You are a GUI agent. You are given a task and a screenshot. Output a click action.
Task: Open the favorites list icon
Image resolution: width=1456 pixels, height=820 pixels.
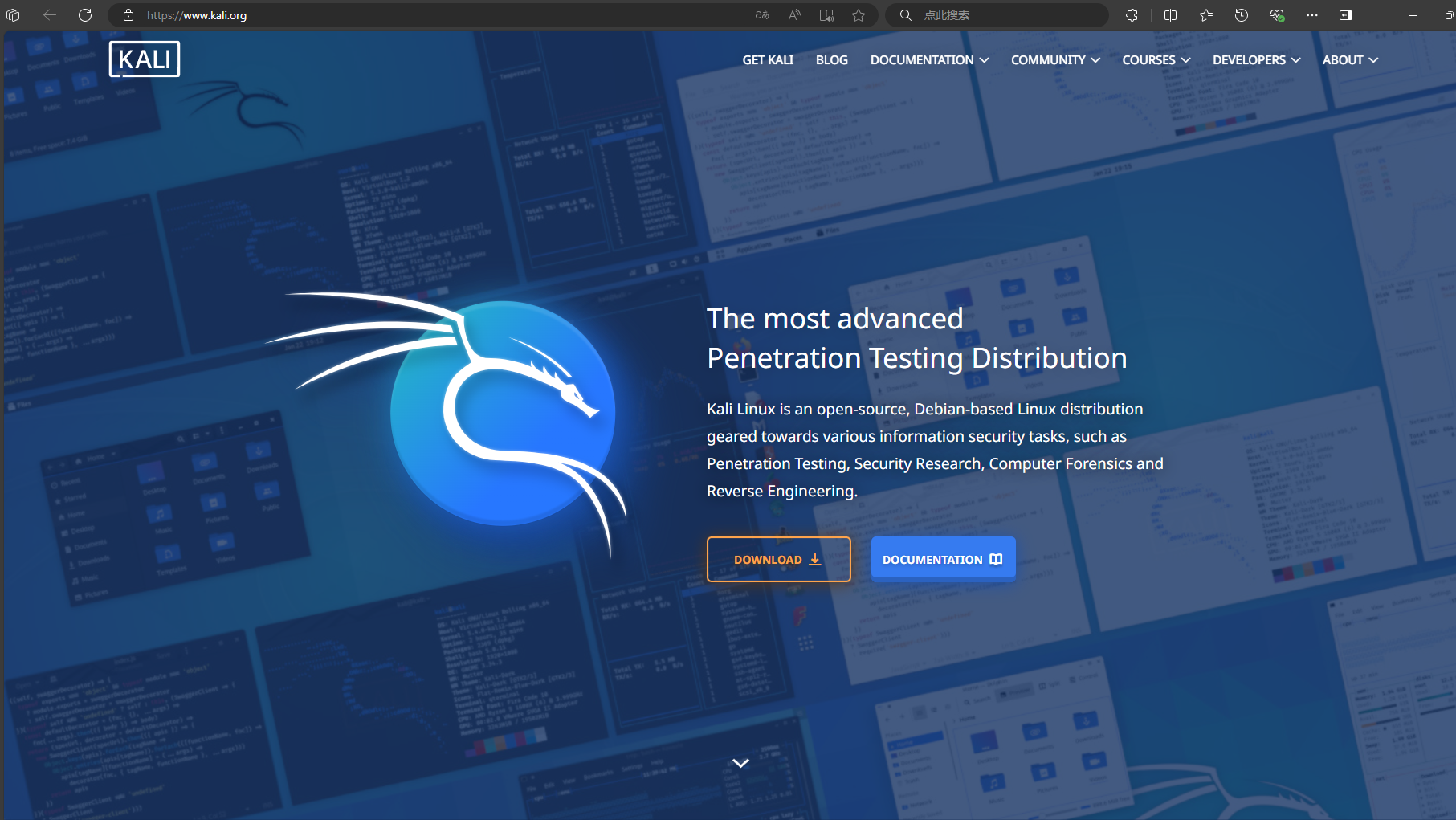[x=1206, y=15]
